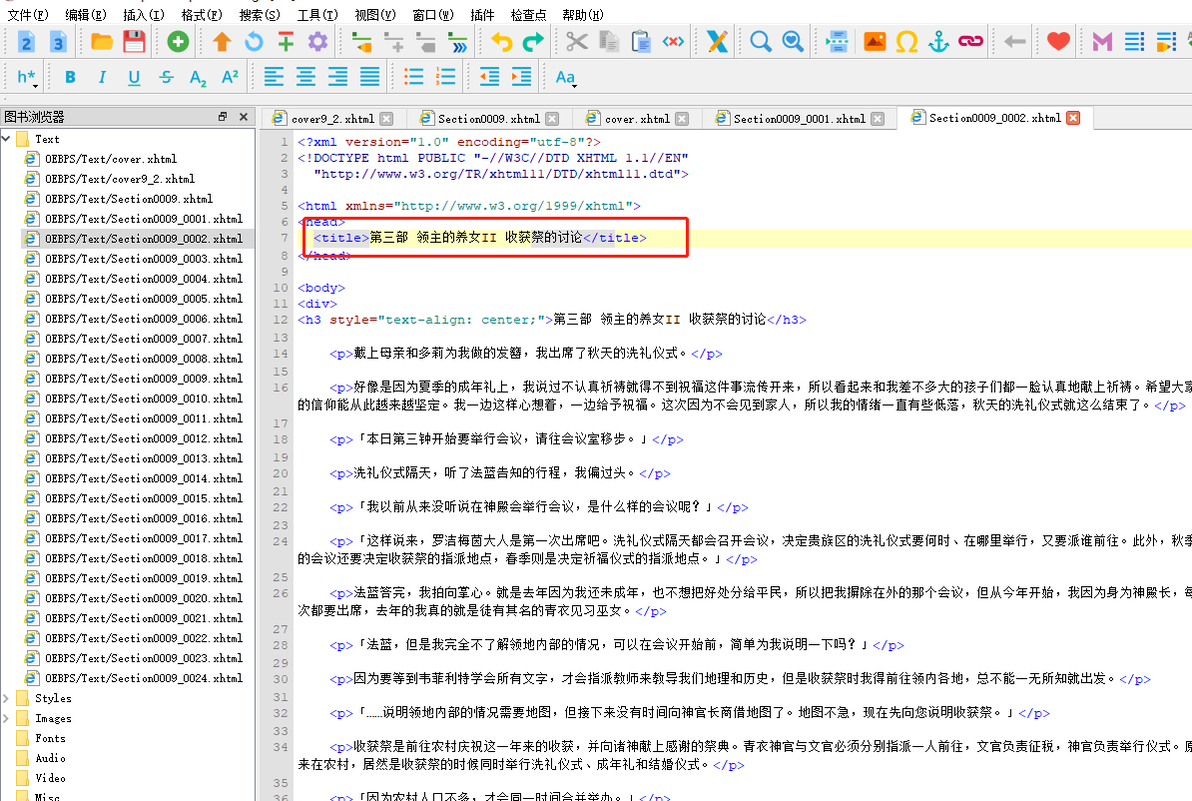Close the Section0009_0002.xhtml tab
Viewport: 1192px width, 801px height.
coord(1073,118)
